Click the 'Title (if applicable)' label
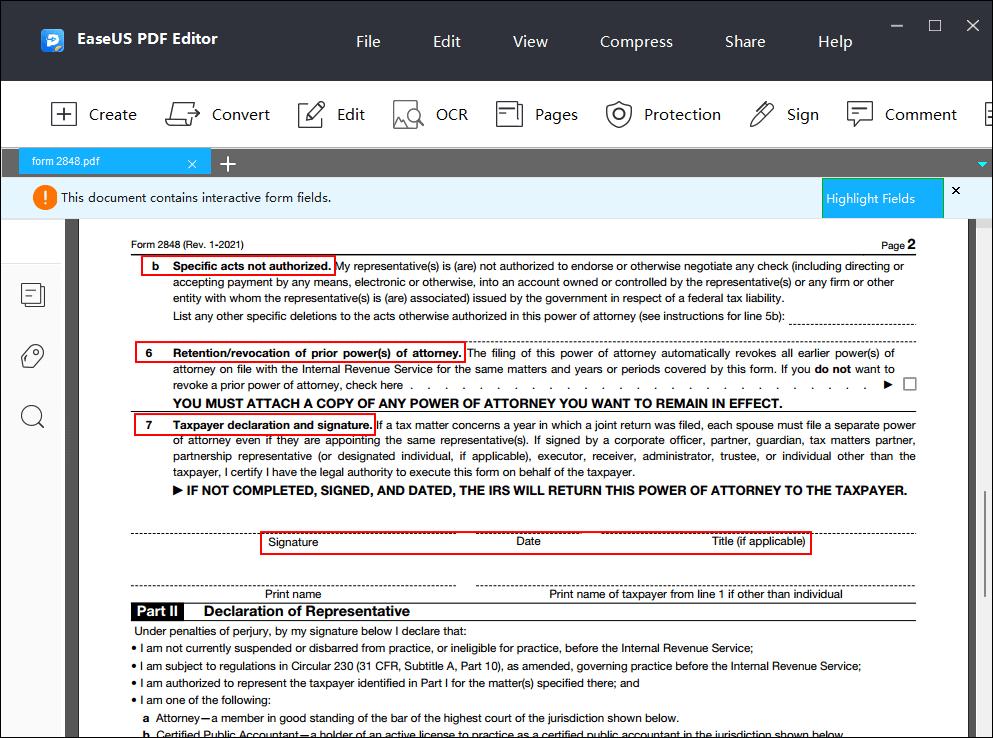 (759, 541)
